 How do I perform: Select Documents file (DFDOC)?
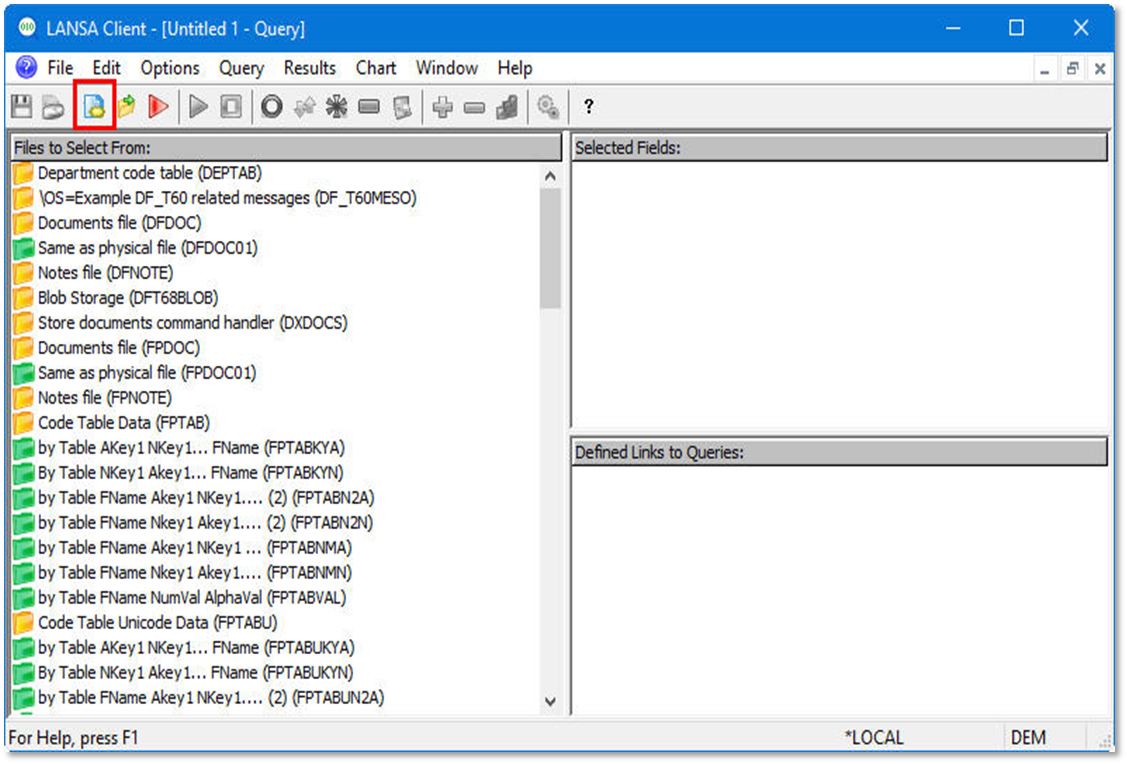pyautogui.click(x=119, y=224)
